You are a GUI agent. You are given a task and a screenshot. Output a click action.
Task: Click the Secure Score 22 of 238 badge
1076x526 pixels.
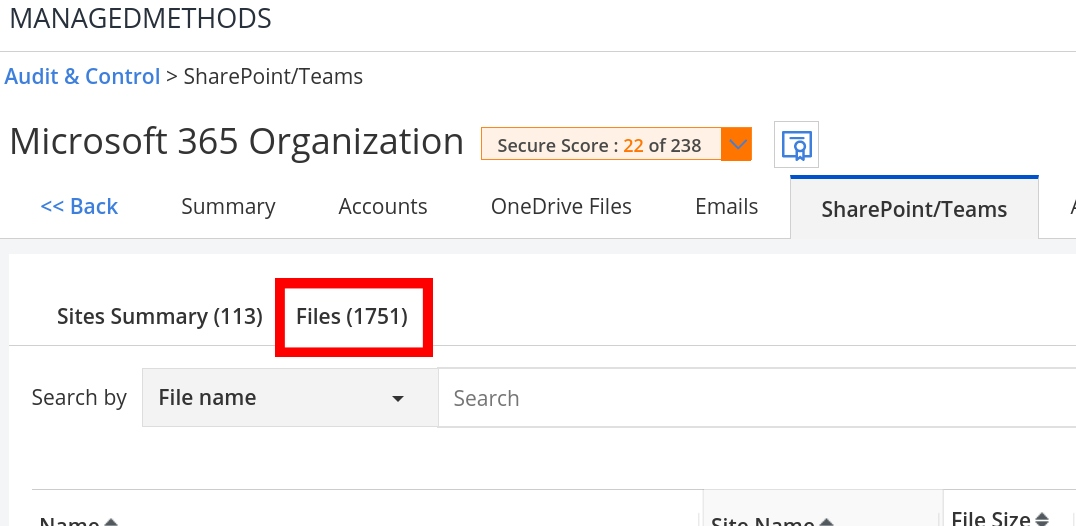(x=600, y=145)
